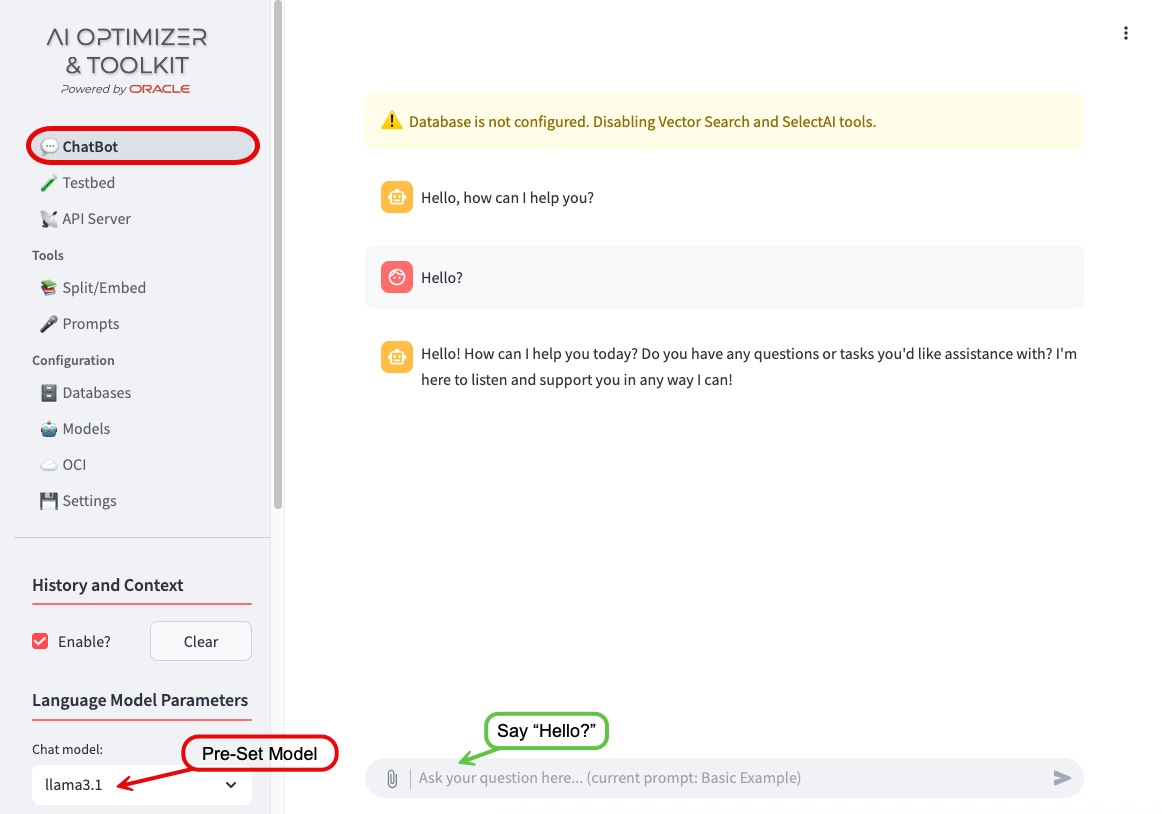Click the OCI cloud icon

tap(49, 465)
